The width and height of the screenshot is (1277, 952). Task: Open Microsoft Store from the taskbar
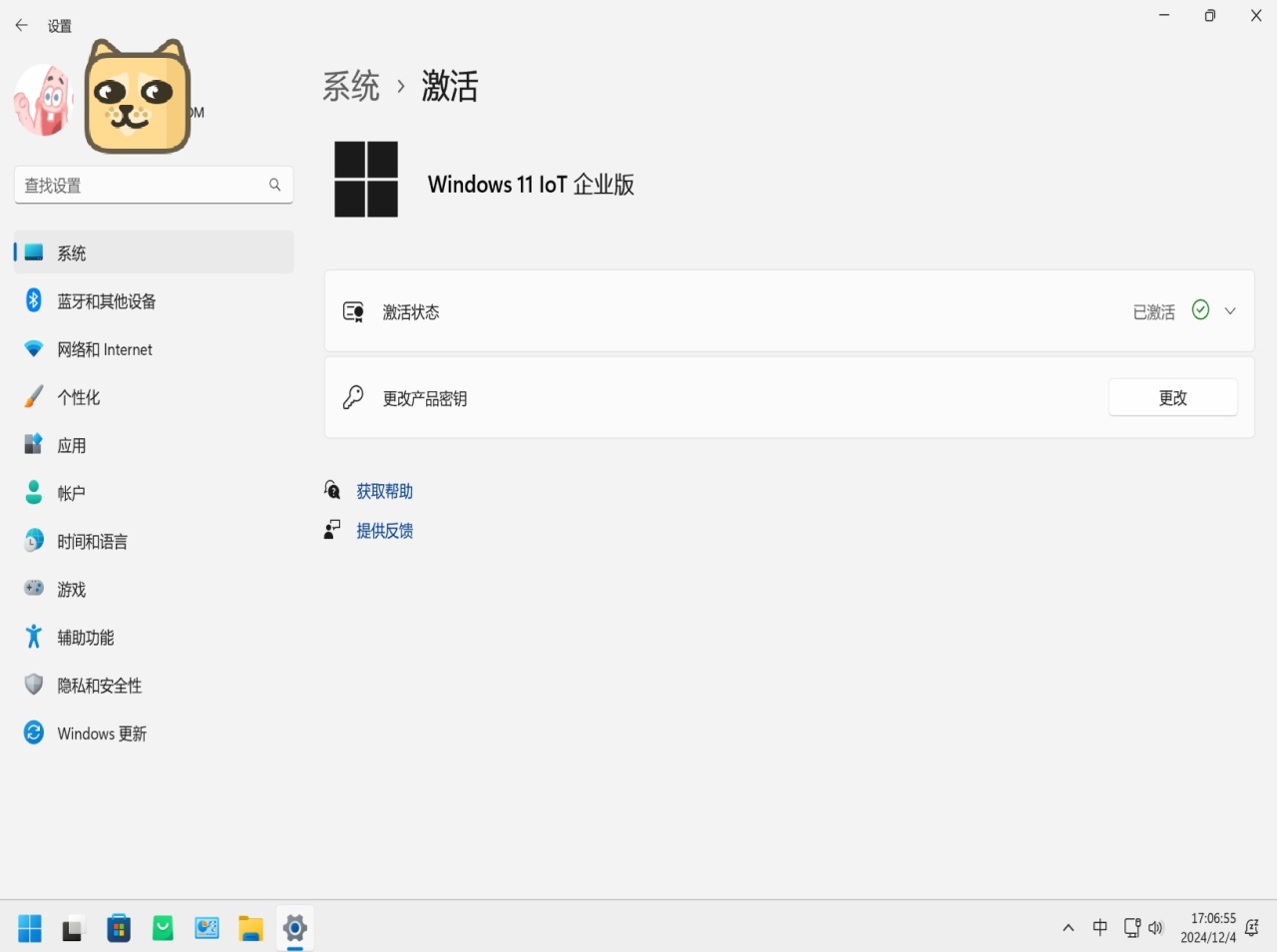pos(119,929)
